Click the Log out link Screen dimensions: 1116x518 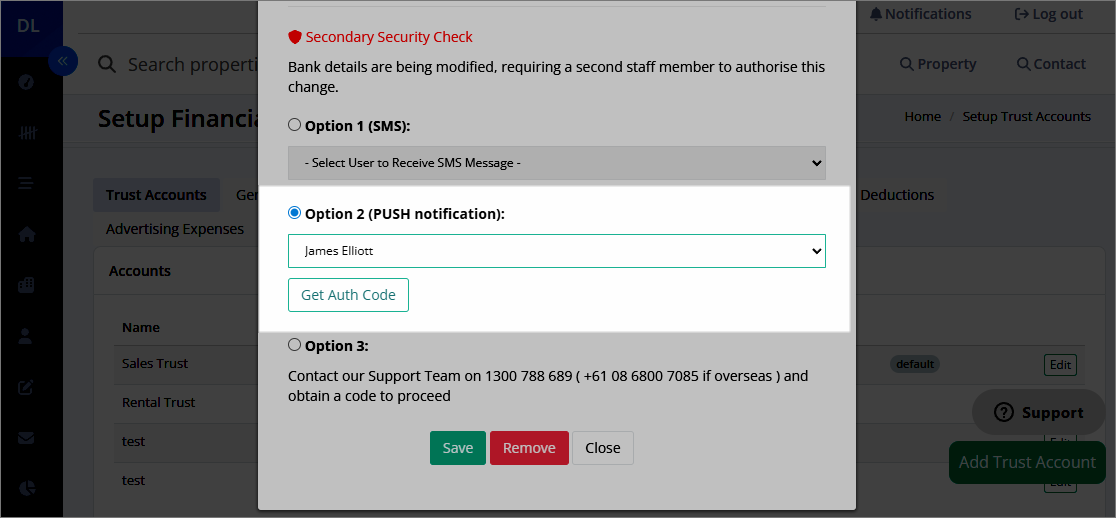click(x=1048, y=14)
